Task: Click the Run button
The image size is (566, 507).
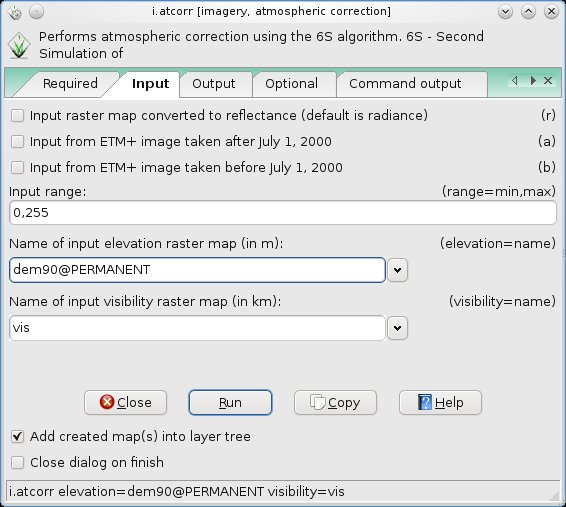Action: point(230,402)
